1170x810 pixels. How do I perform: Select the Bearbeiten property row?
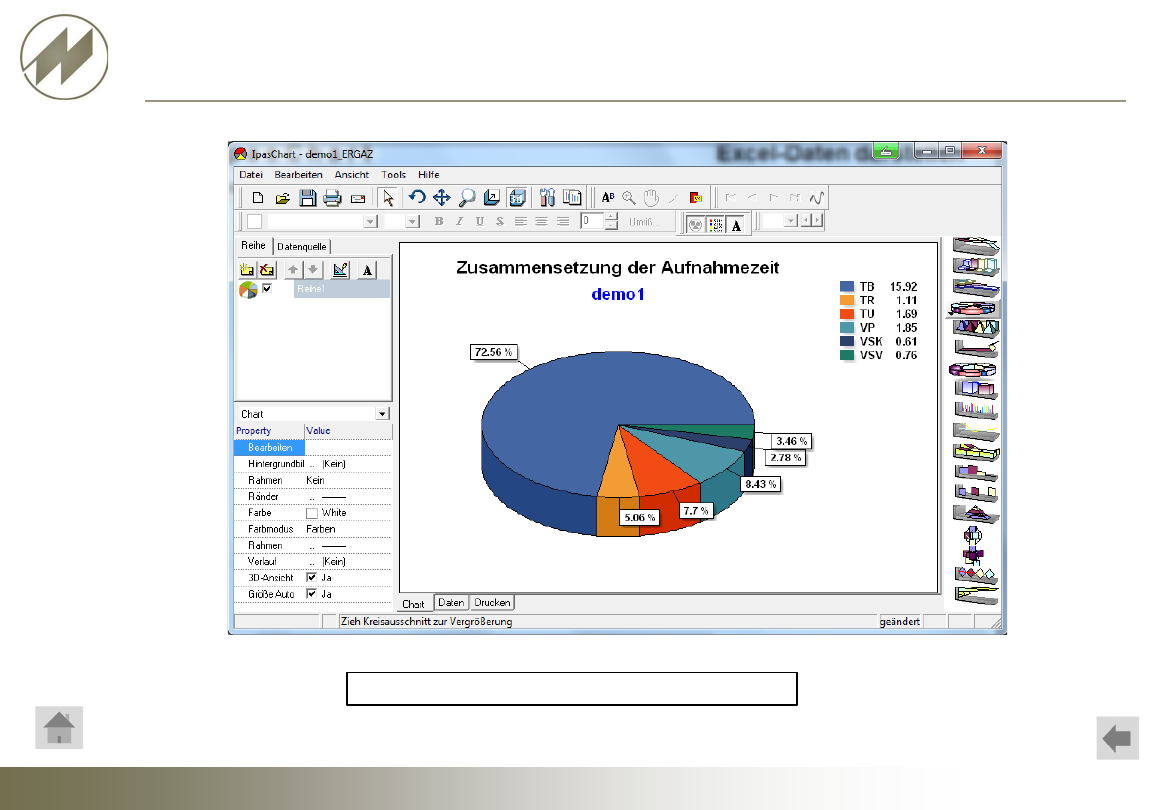[x=312, y=448]
